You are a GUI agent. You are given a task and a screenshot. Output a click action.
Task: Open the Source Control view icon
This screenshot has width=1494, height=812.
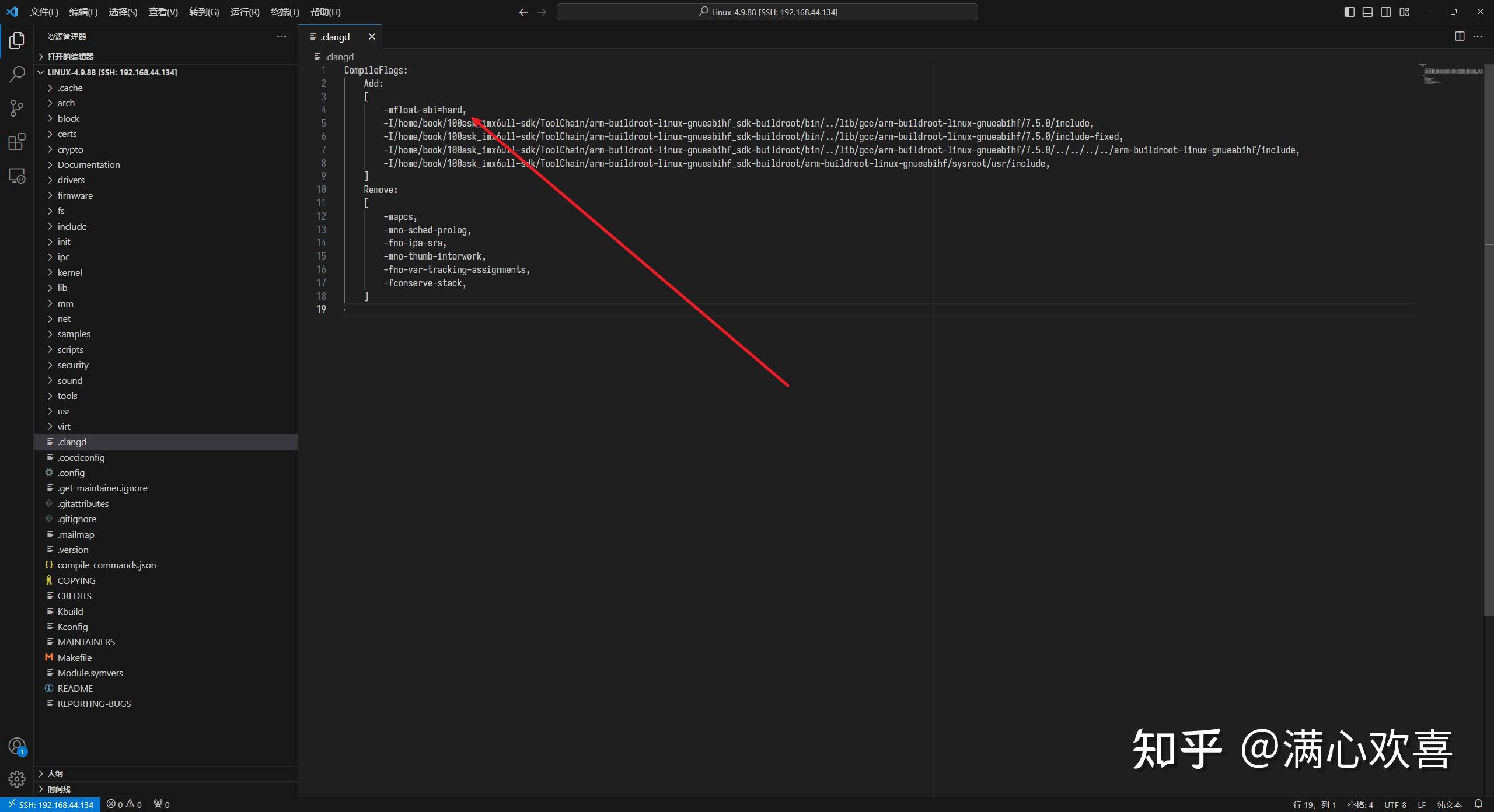17,108
